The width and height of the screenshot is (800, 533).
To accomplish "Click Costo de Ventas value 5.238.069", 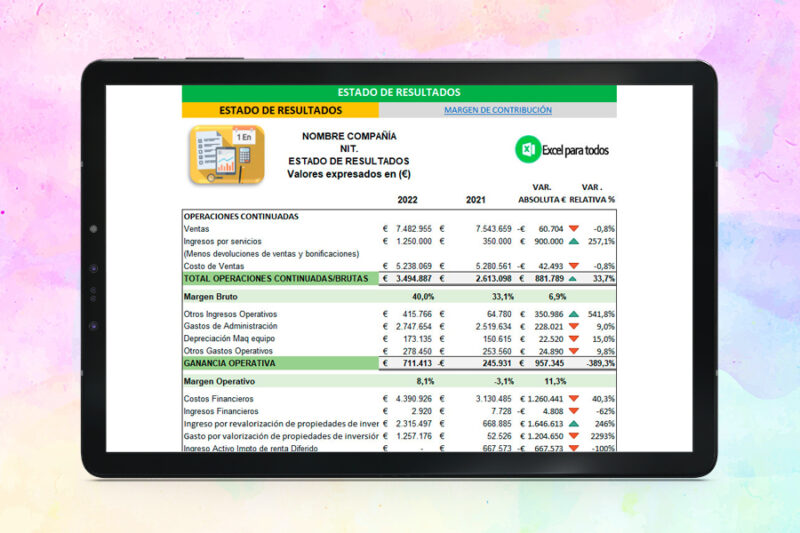I will 414,266.
